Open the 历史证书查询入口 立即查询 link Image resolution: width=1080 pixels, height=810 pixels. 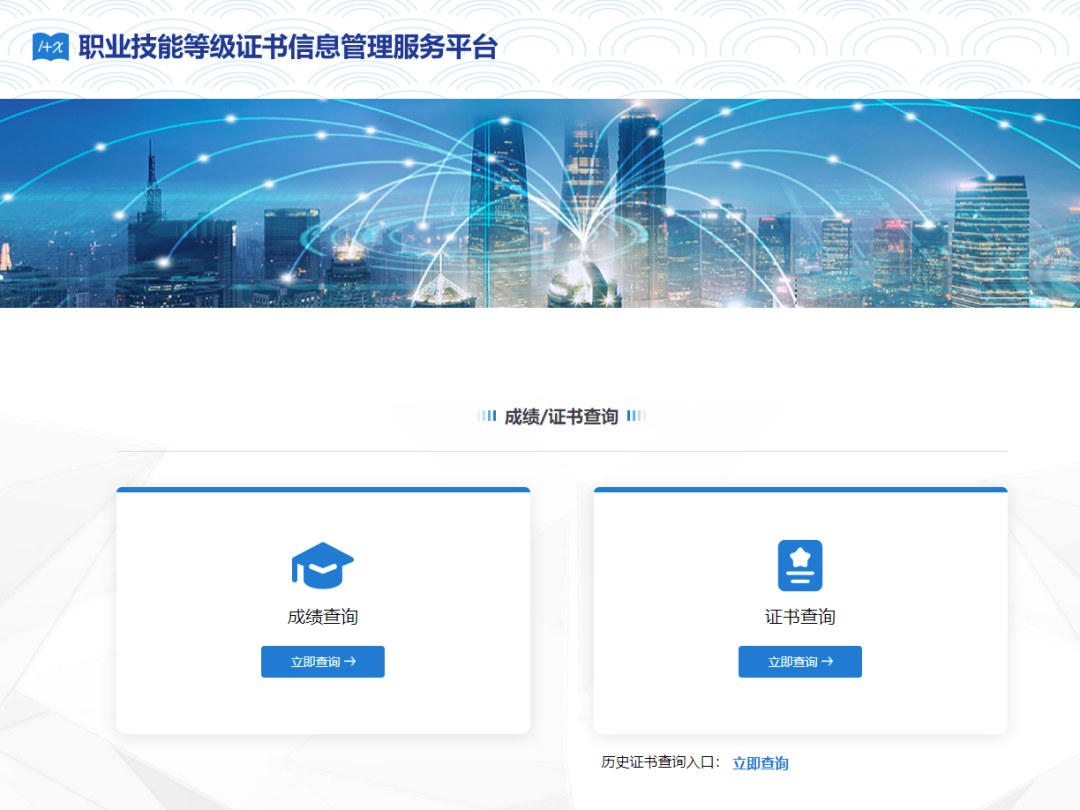pos(760,763)
